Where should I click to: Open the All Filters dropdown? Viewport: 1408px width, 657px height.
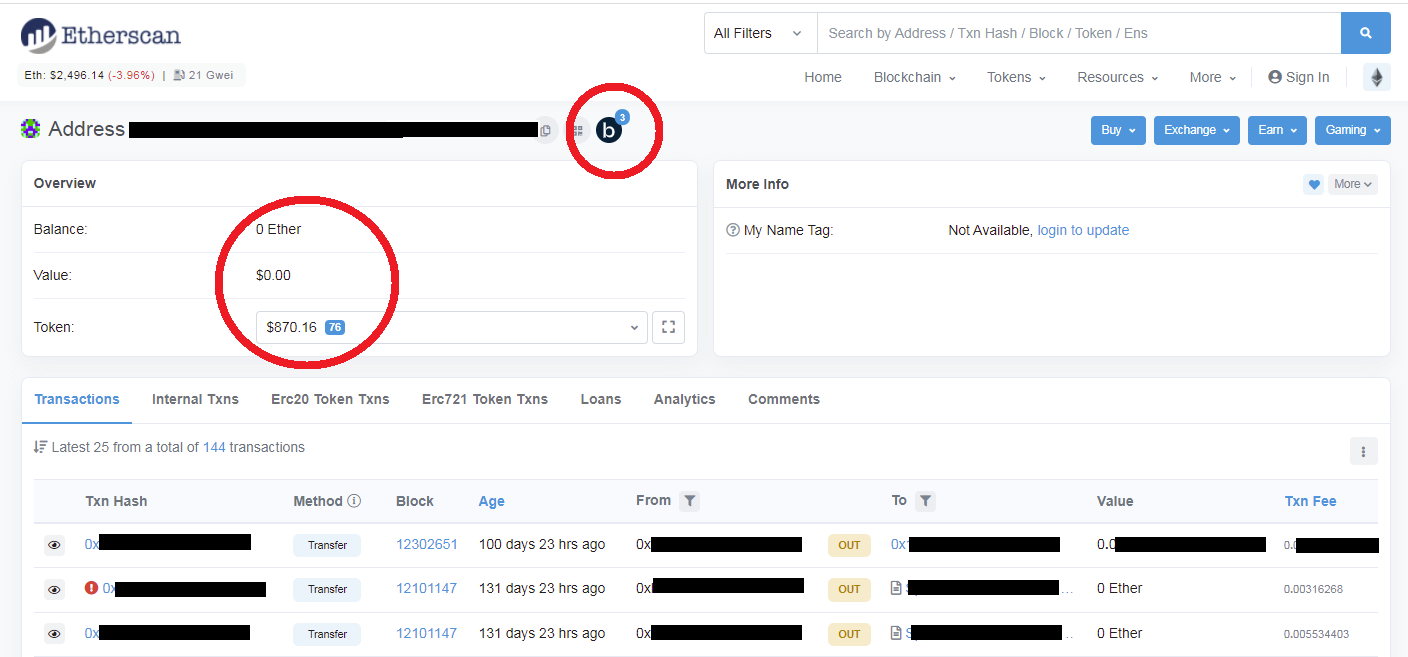(760, 33)
